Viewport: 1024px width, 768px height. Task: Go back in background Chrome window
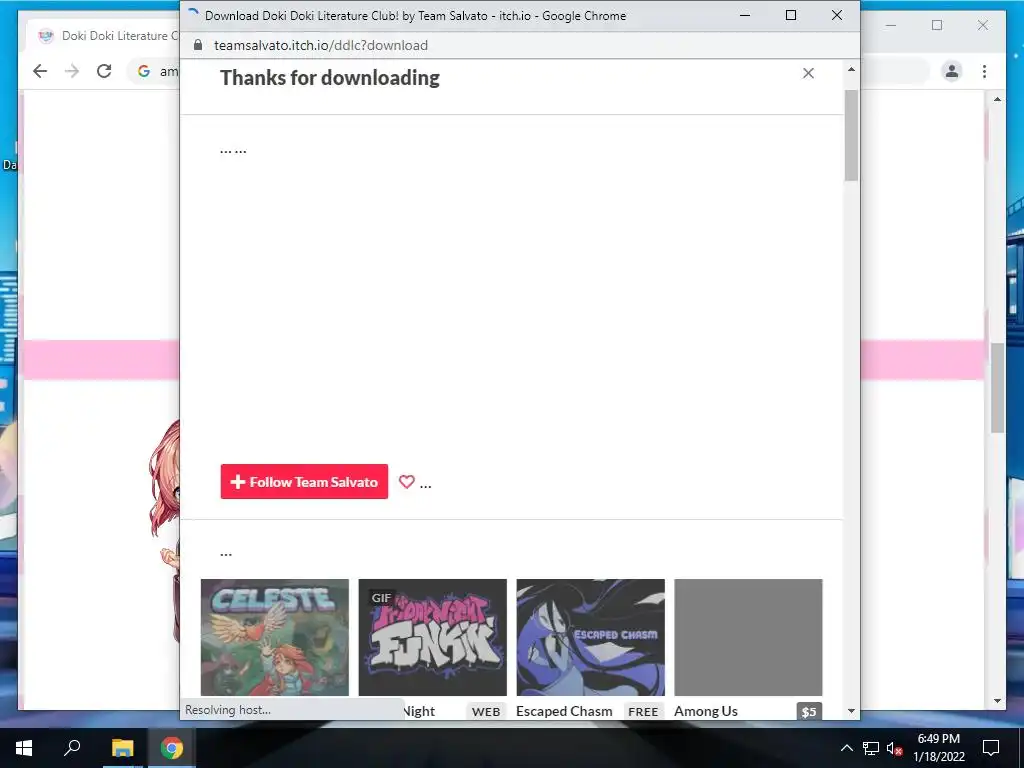[x=40, y=71]
